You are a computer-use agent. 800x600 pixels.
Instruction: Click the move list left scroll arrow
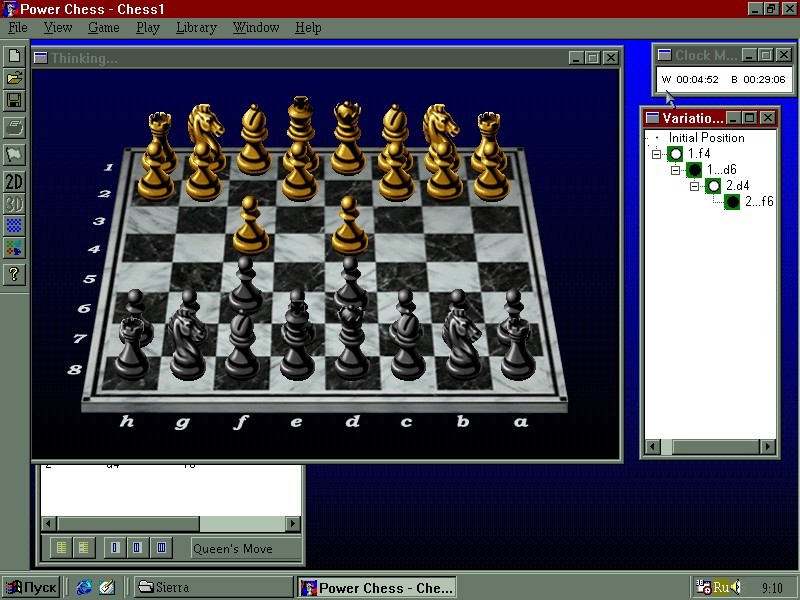(49, 523)
